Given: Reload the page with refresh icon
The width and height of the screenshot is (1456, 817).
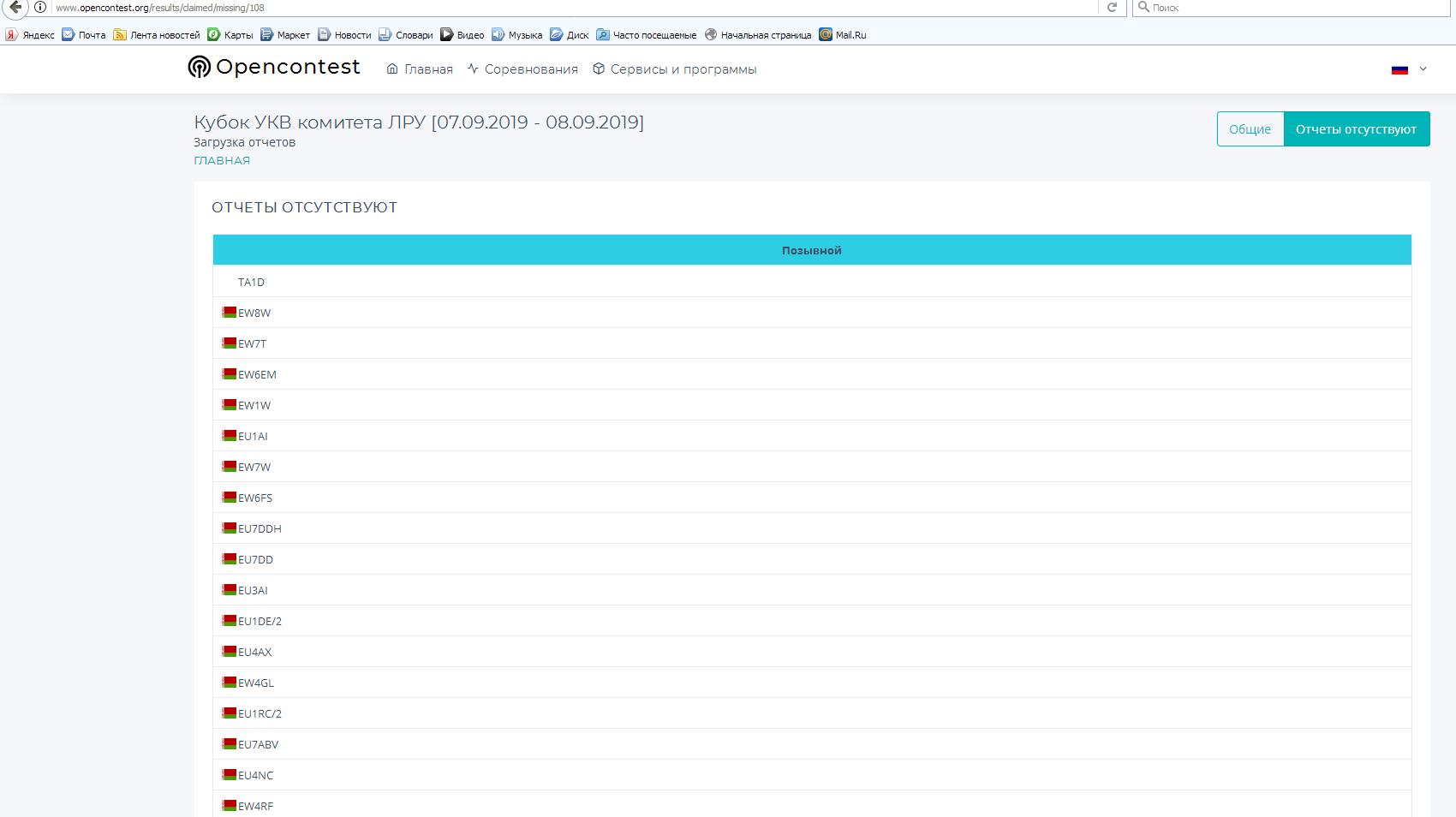Looking at the screenshot, I should click(1112, 8).
